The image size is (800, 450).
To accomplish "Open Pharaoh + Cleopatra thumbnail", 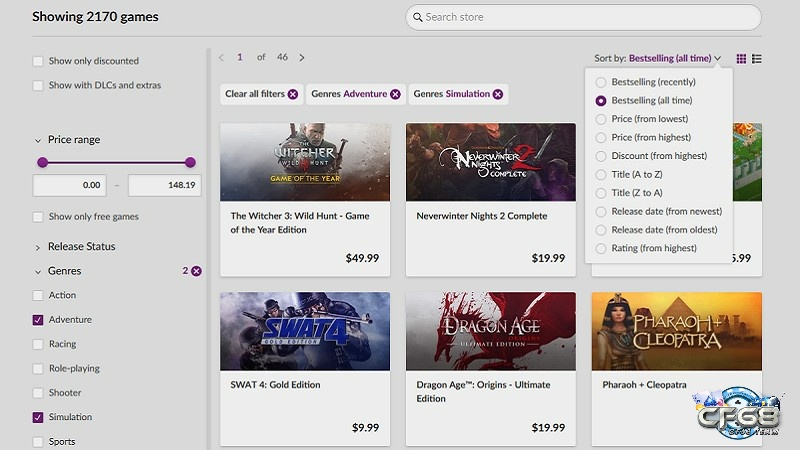I will point(677,331).
